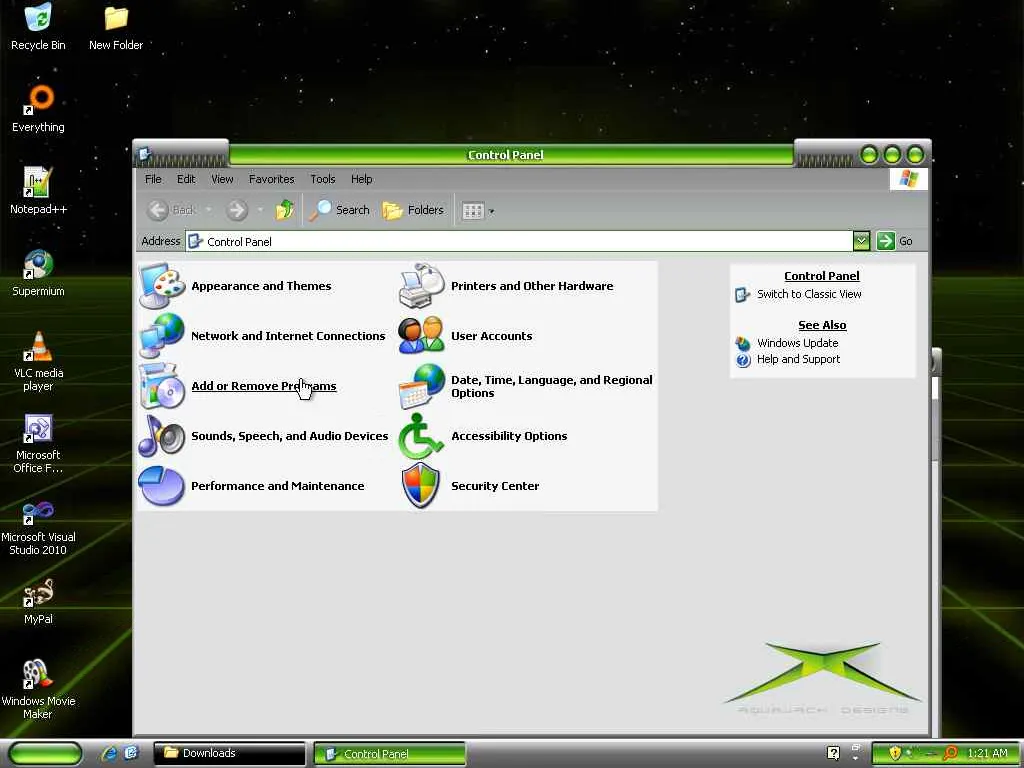Viewport: 1024px width, 768px height.
Task: Click the Printers and Other Hardware icon
Action: coord(421,285)
